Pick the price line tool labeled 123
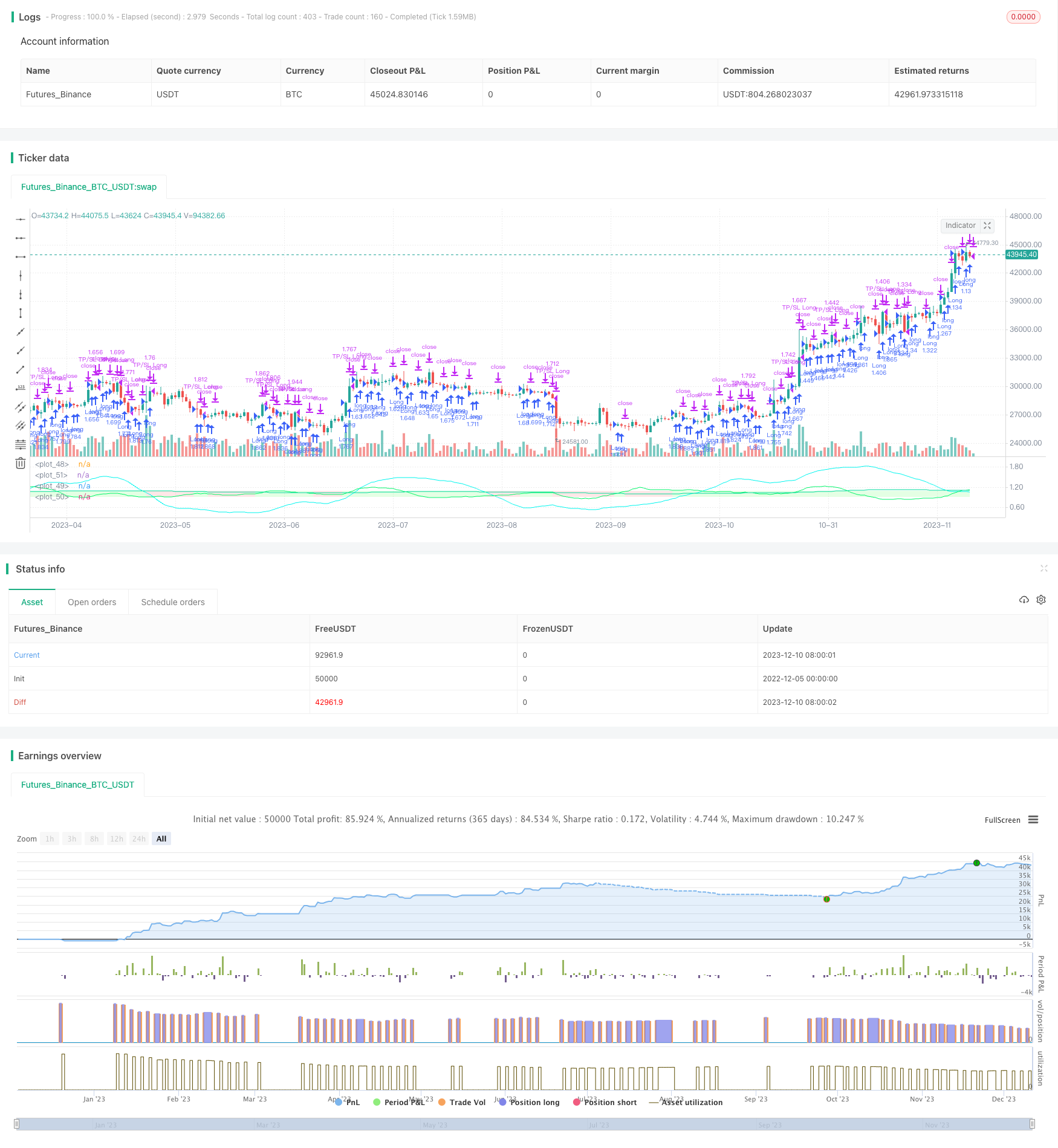The height and width of the screenshot is (1148, 1058). click(21, 388)
